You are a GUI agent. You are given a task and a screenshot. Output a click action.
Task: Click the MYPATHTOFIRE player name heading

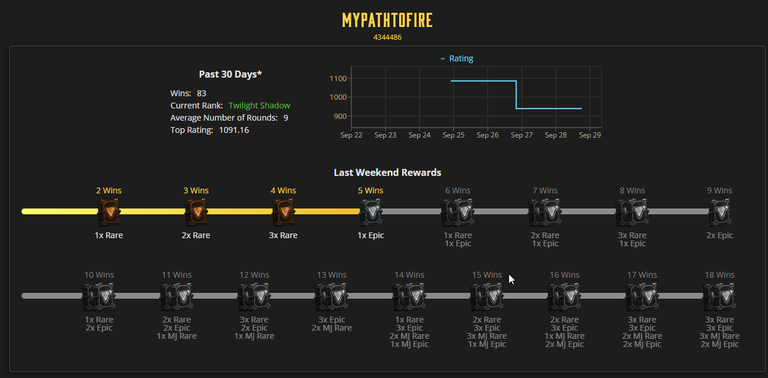tap(387, 21)
